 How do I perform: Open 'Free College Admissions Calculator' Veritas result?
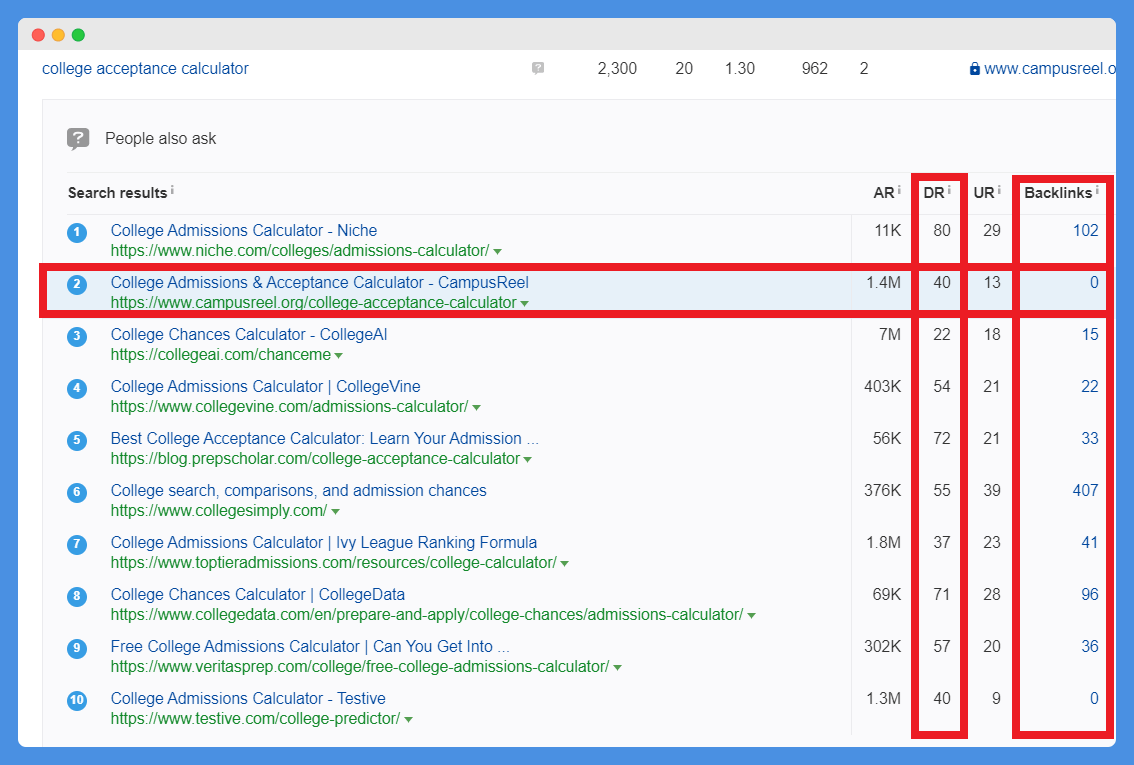pyautogui.click(x=310, y=647)
